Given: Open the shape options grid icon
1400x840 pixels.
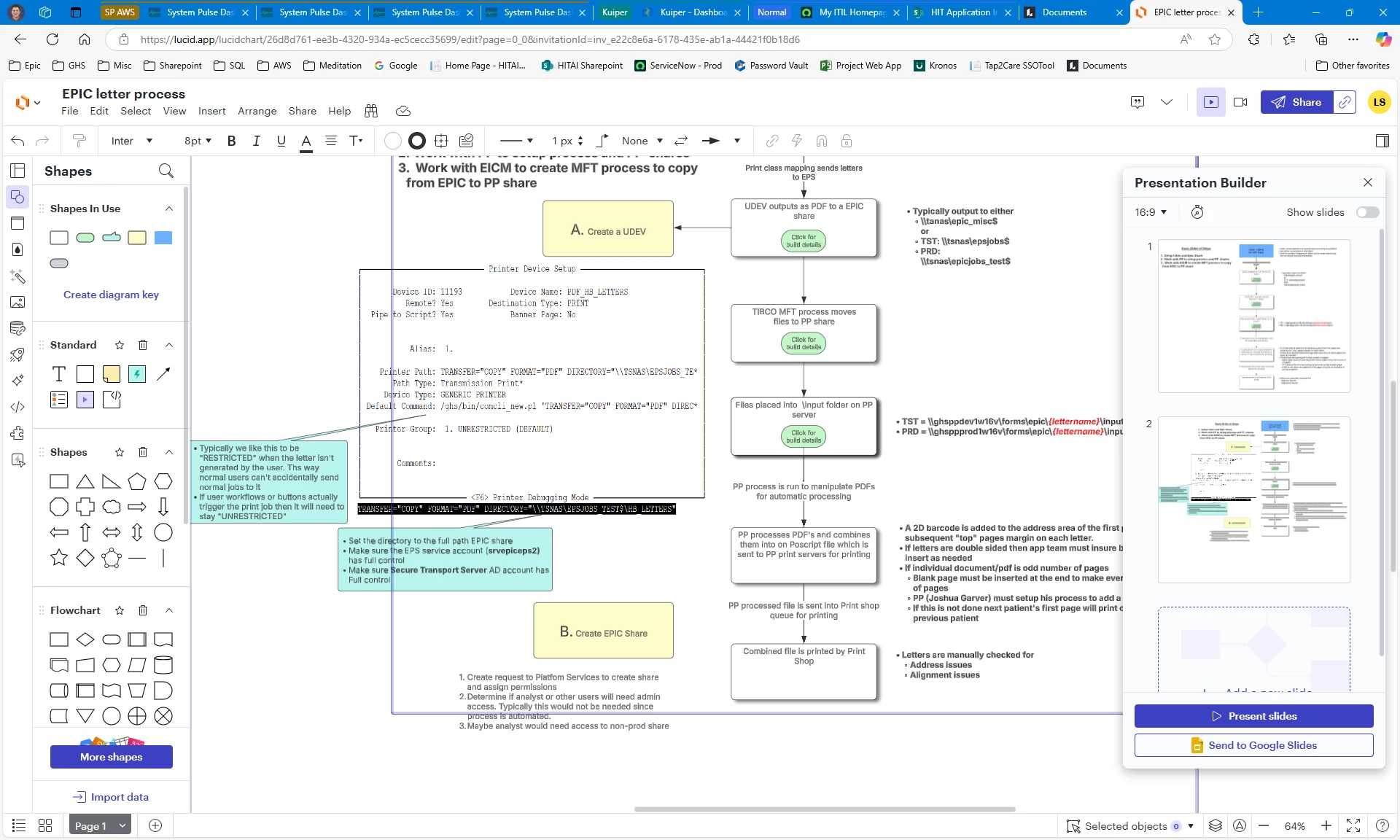Looking at the screenshot, I should coord(441,141).
